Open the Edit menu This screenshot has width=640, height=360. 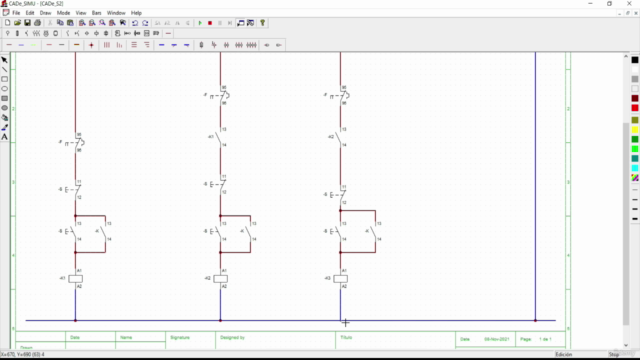pos(30,13)
